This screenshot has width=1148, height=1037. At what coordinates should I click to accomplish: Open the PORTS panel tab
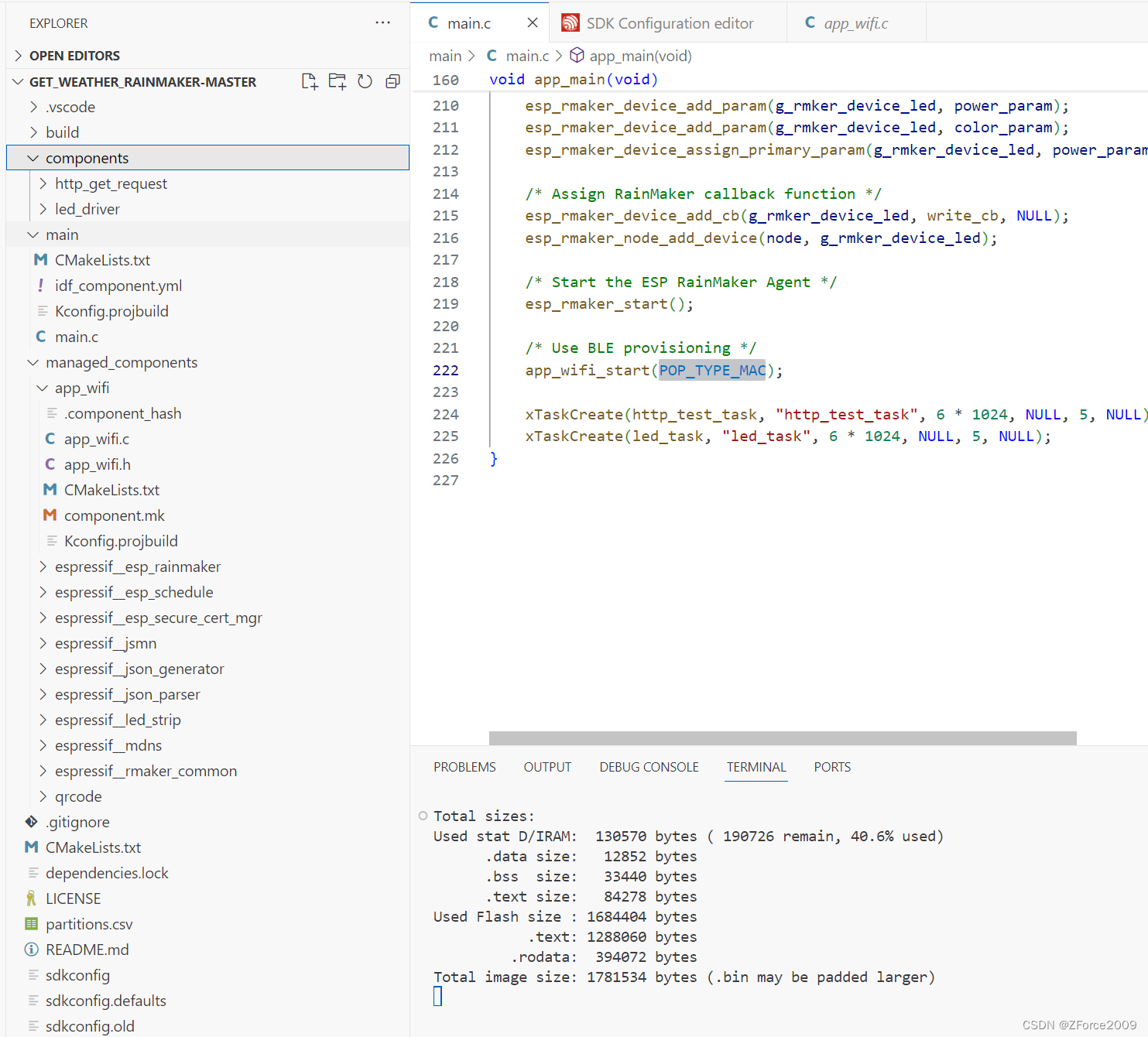pyautogui.click(x=832, y=767)
